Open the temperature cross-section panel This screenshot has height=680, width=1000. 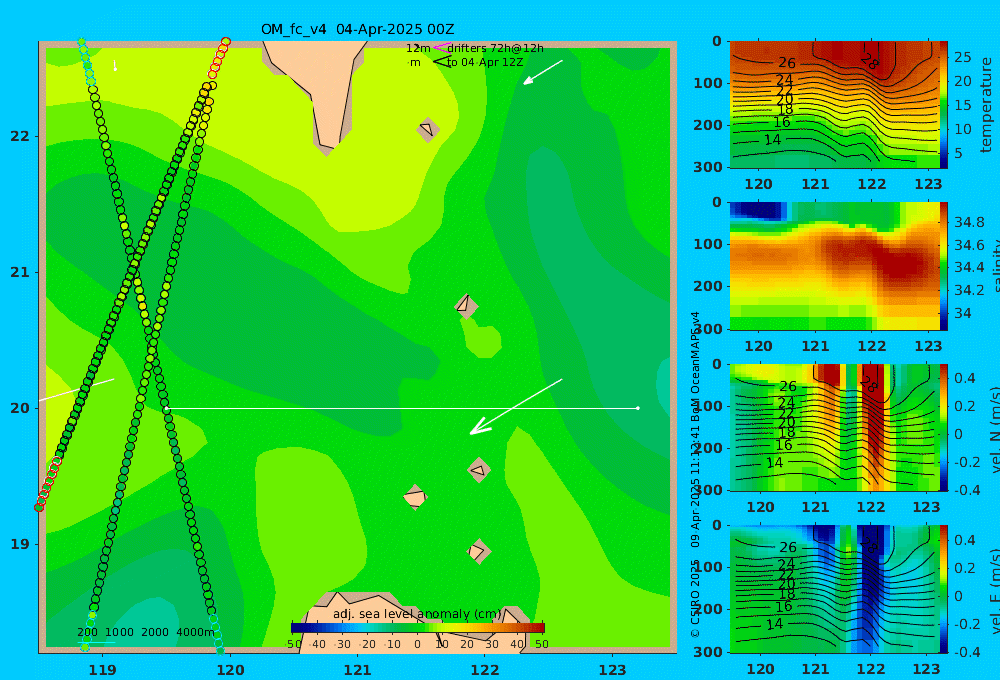coord(834,105)
